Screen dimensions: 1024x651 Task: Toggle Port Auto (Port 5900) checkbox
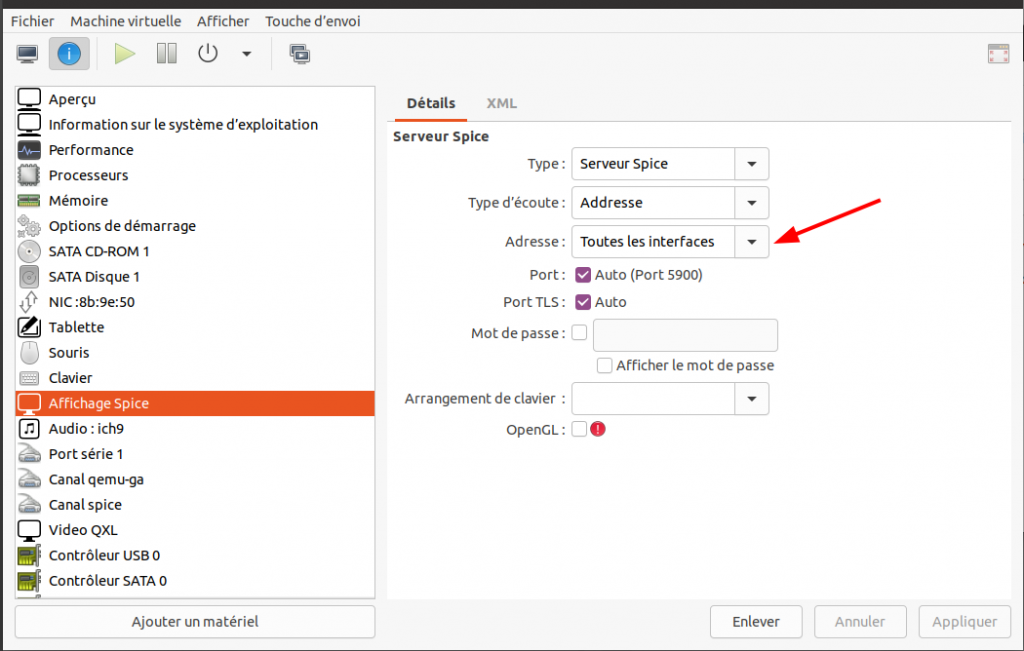tap(583, 275)
